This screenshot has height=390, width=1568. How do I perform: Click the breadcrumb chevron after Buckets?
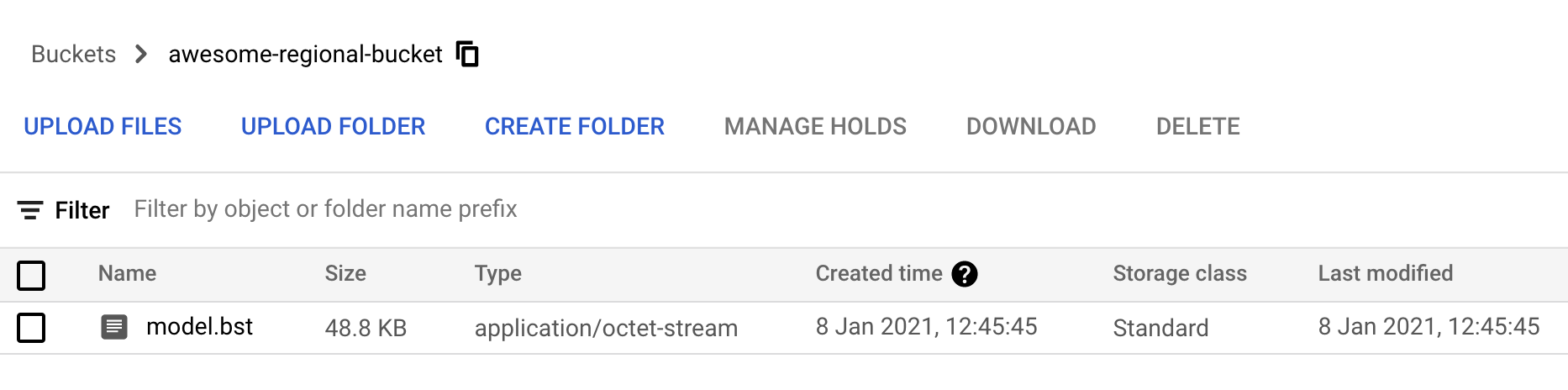tap(141, 55)
